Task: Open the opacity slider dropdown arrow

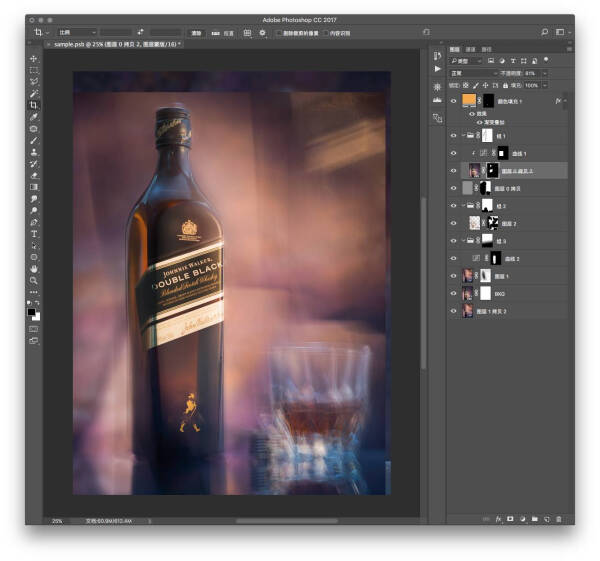Action: pos(545,73)
